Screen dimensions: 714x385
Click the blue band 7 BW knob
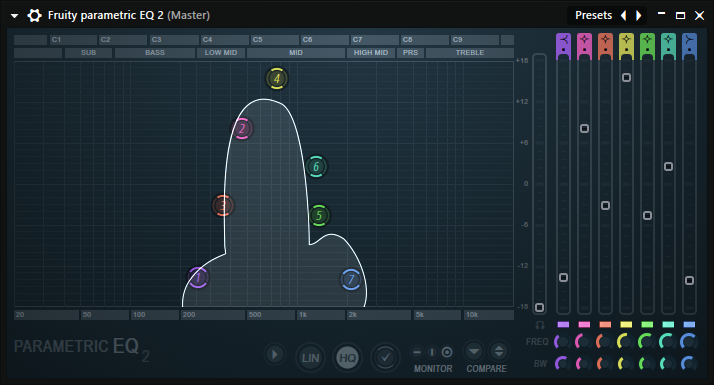688,363
